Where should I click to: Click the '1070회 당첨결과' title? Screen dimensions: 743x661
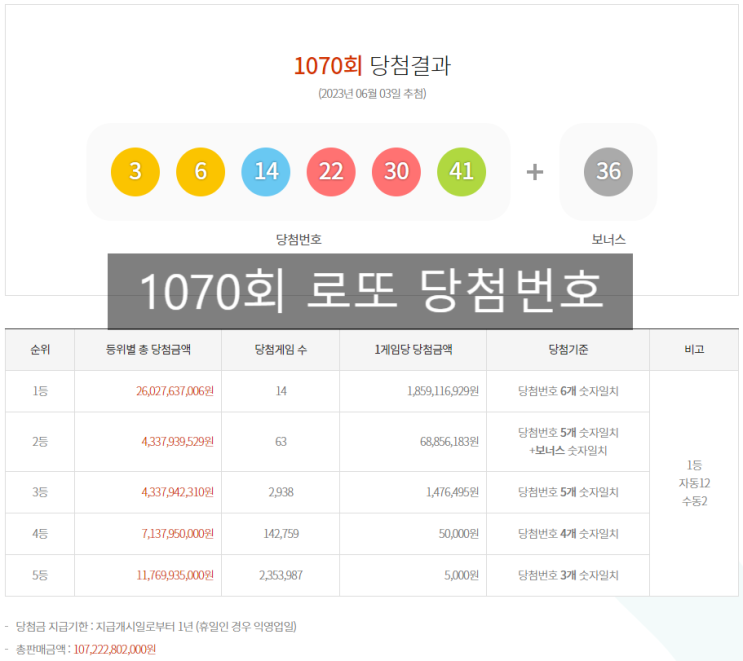pyautogui.click(x=372, y=65)
